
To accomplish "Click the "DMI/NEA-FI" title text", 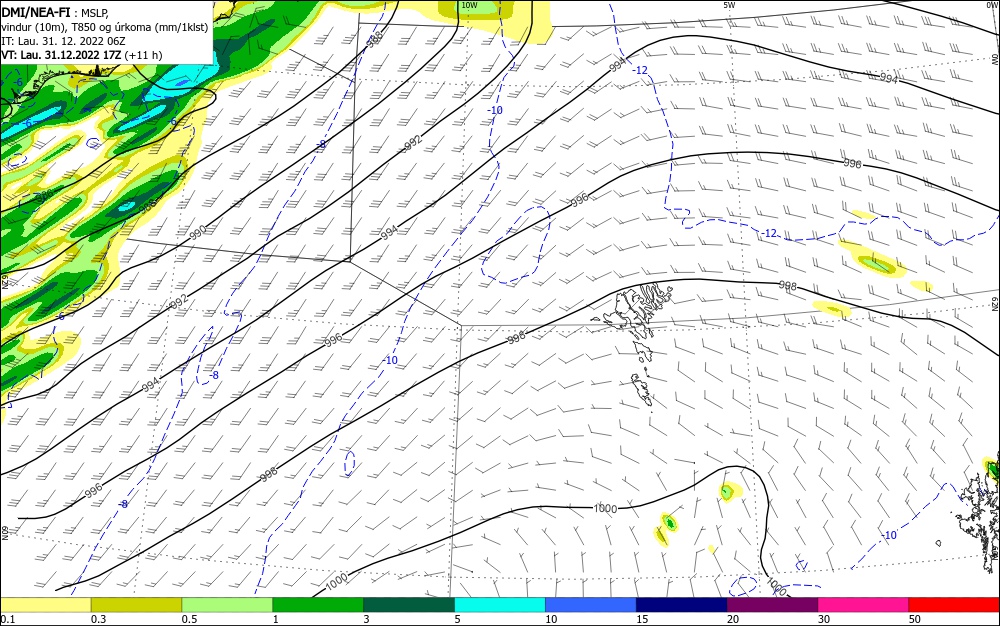I will click(36, 13).
